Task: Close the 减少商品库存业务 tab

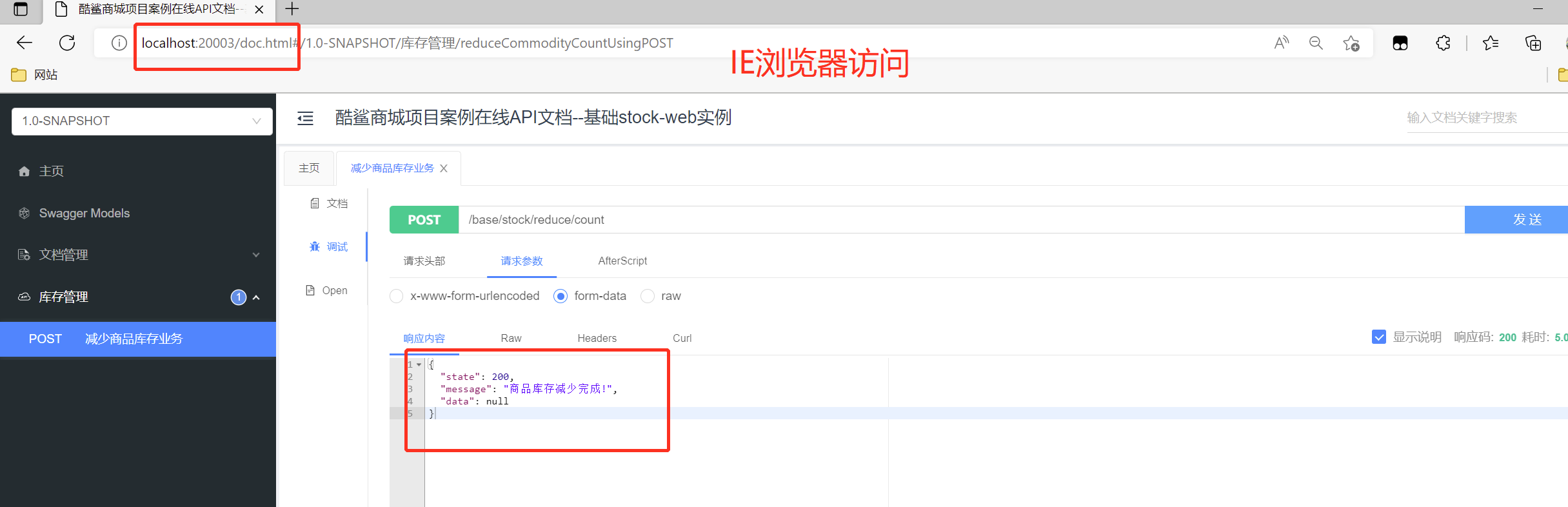Action: pos(444,168)
